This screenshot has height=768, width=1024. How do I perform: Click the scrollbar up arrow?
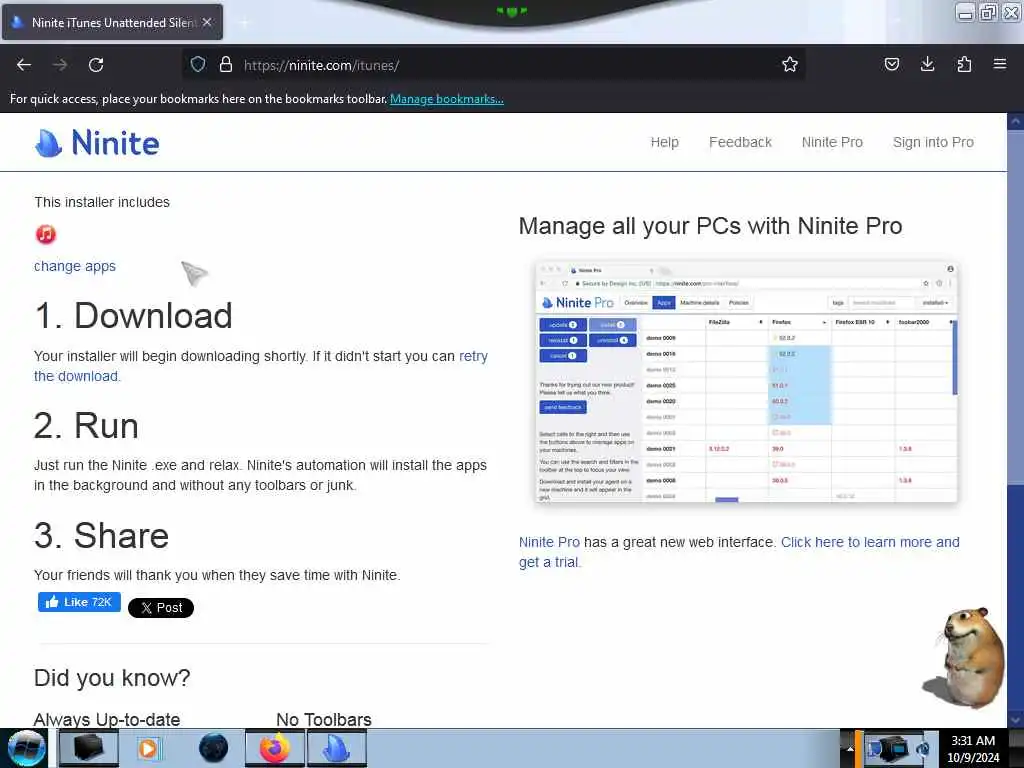coord(1015,121)
